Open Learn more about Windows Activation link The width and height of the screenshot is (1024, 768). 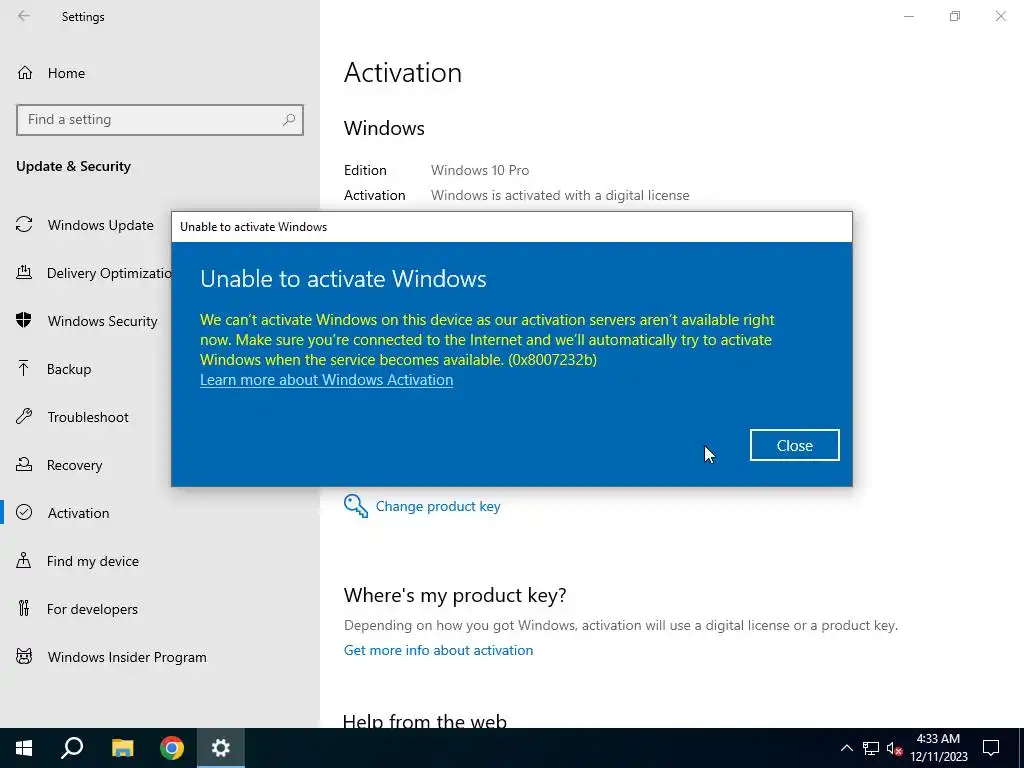point(327,380)
